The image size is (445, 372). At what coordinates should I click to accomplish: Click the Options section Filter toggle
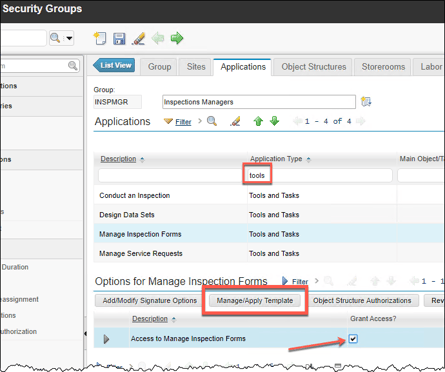(x=300, y=282)
